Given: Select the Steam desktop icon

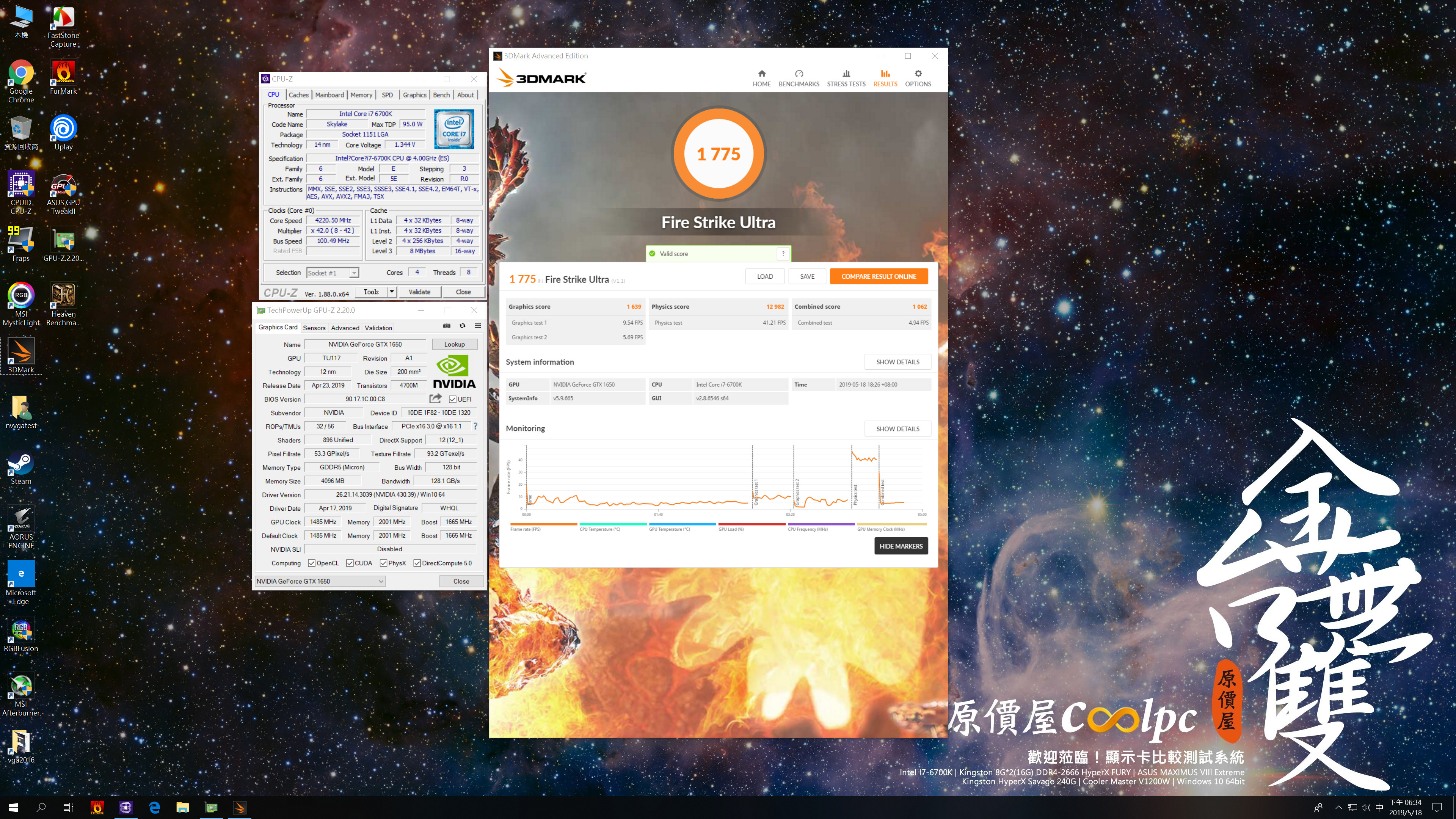Looking at the screenshot, I should [21, 468].
